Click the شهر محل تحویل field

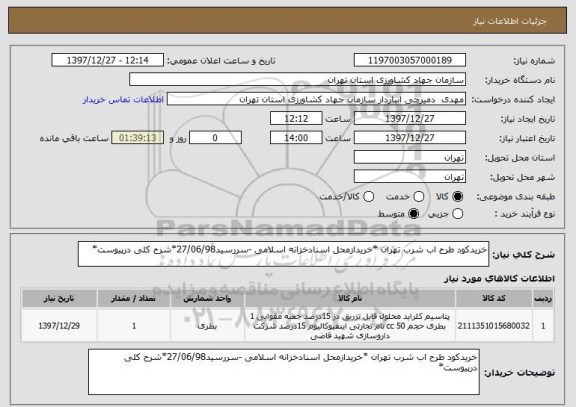coord(410,177)
